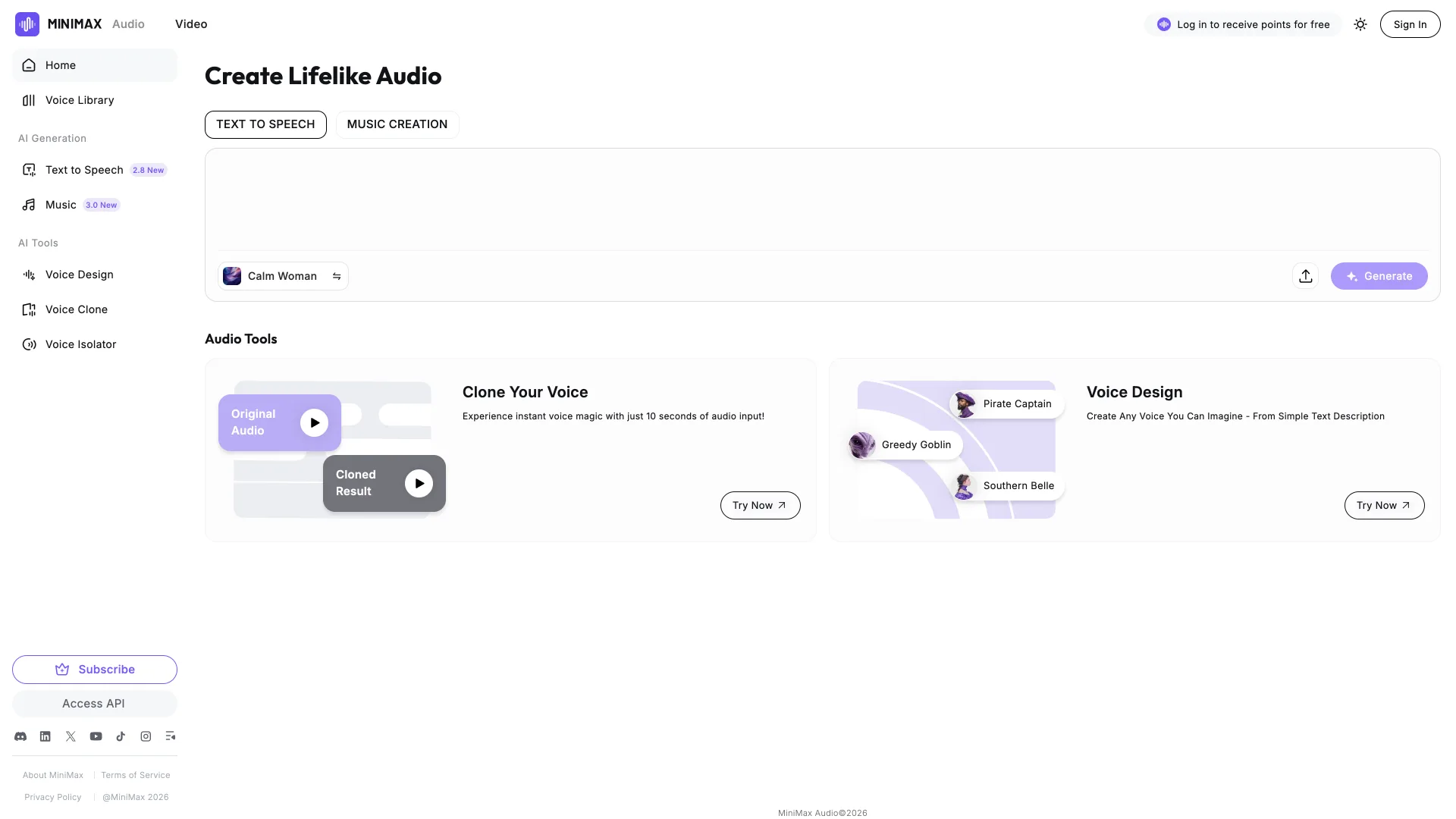Open the Voice Design tool

coord(95,275)
